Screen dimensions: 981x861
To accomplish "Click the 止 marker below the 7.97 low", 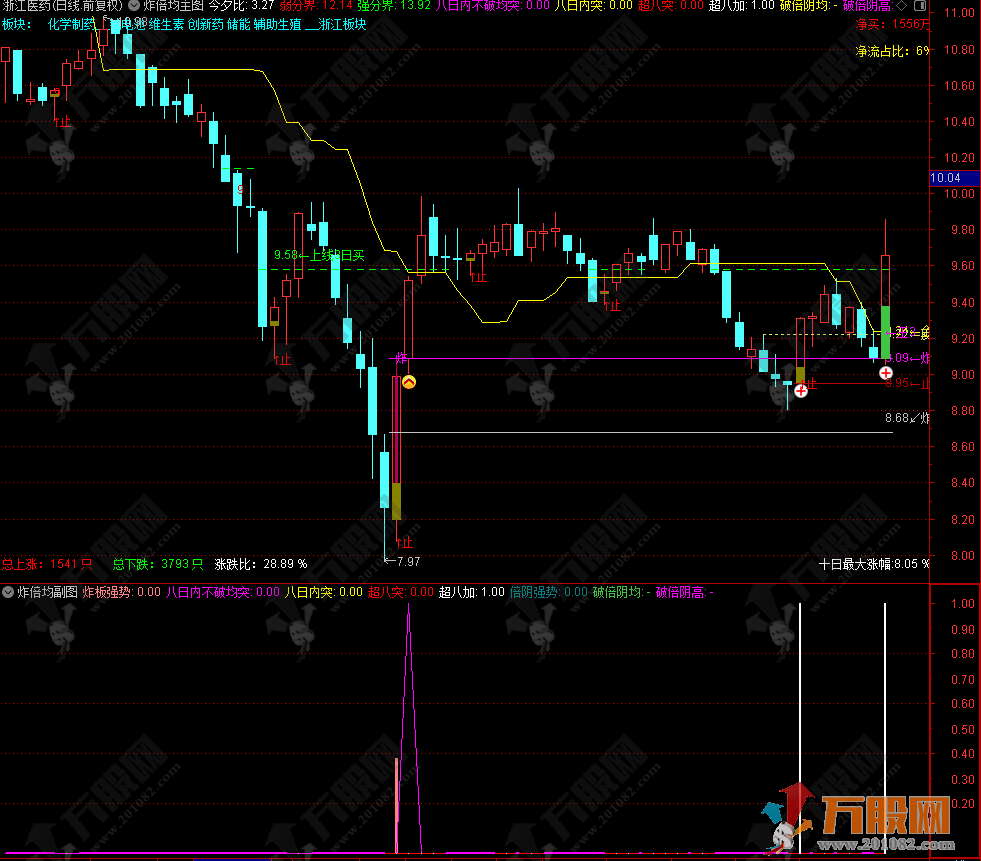I will (x=404, y=543).
